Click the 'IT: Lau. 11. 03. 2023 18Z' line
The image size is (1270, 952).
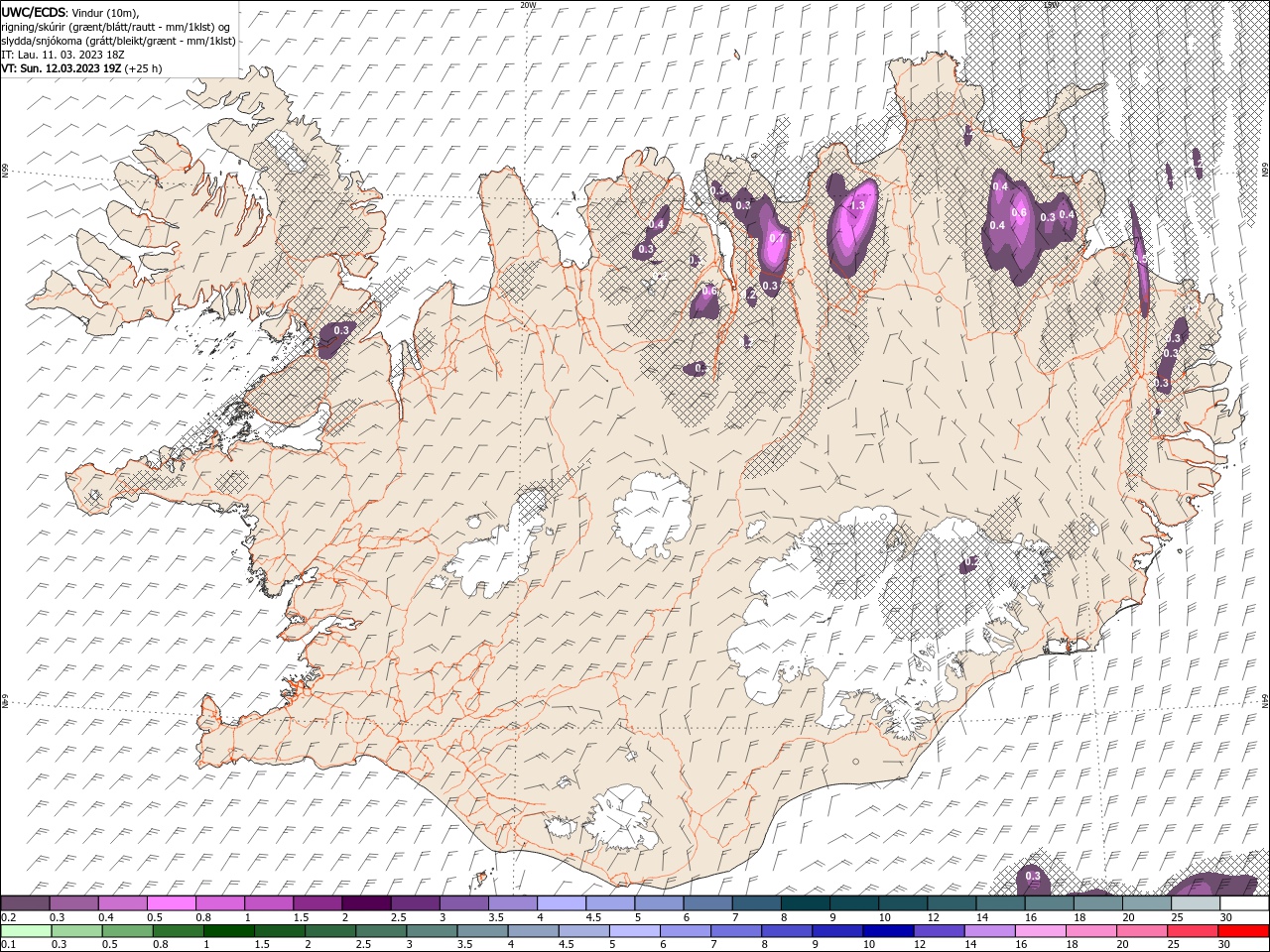pyautogui.click(x=64, y=55)
